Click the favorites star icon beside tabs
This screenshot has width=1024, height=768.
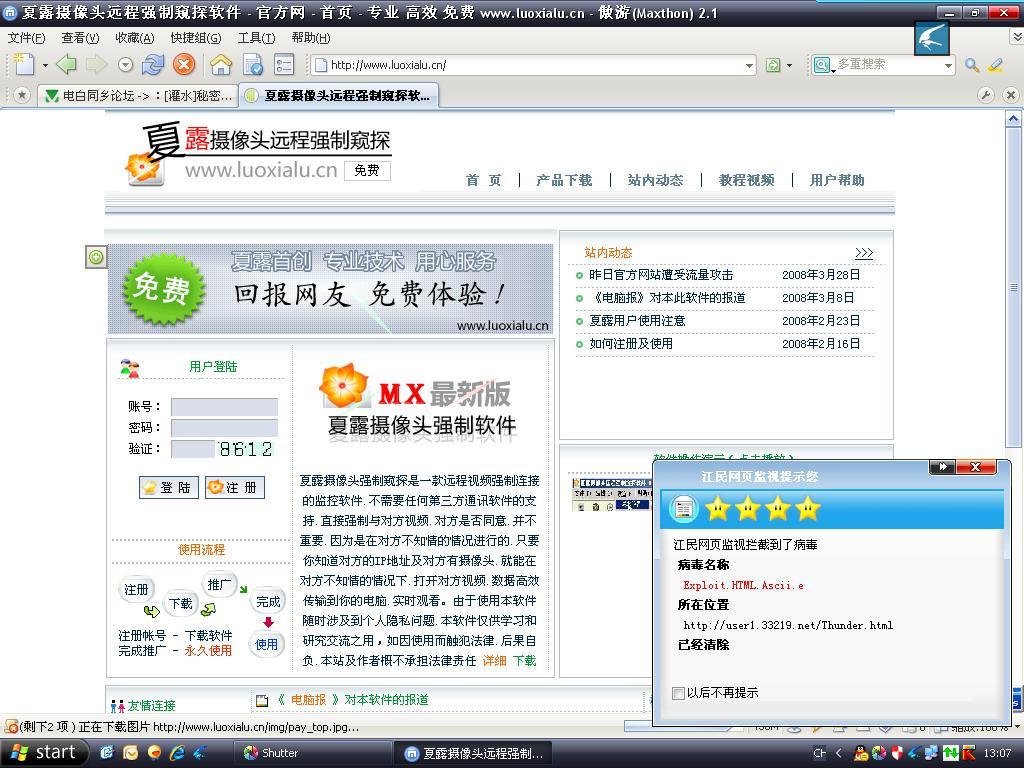coord(21,95)
